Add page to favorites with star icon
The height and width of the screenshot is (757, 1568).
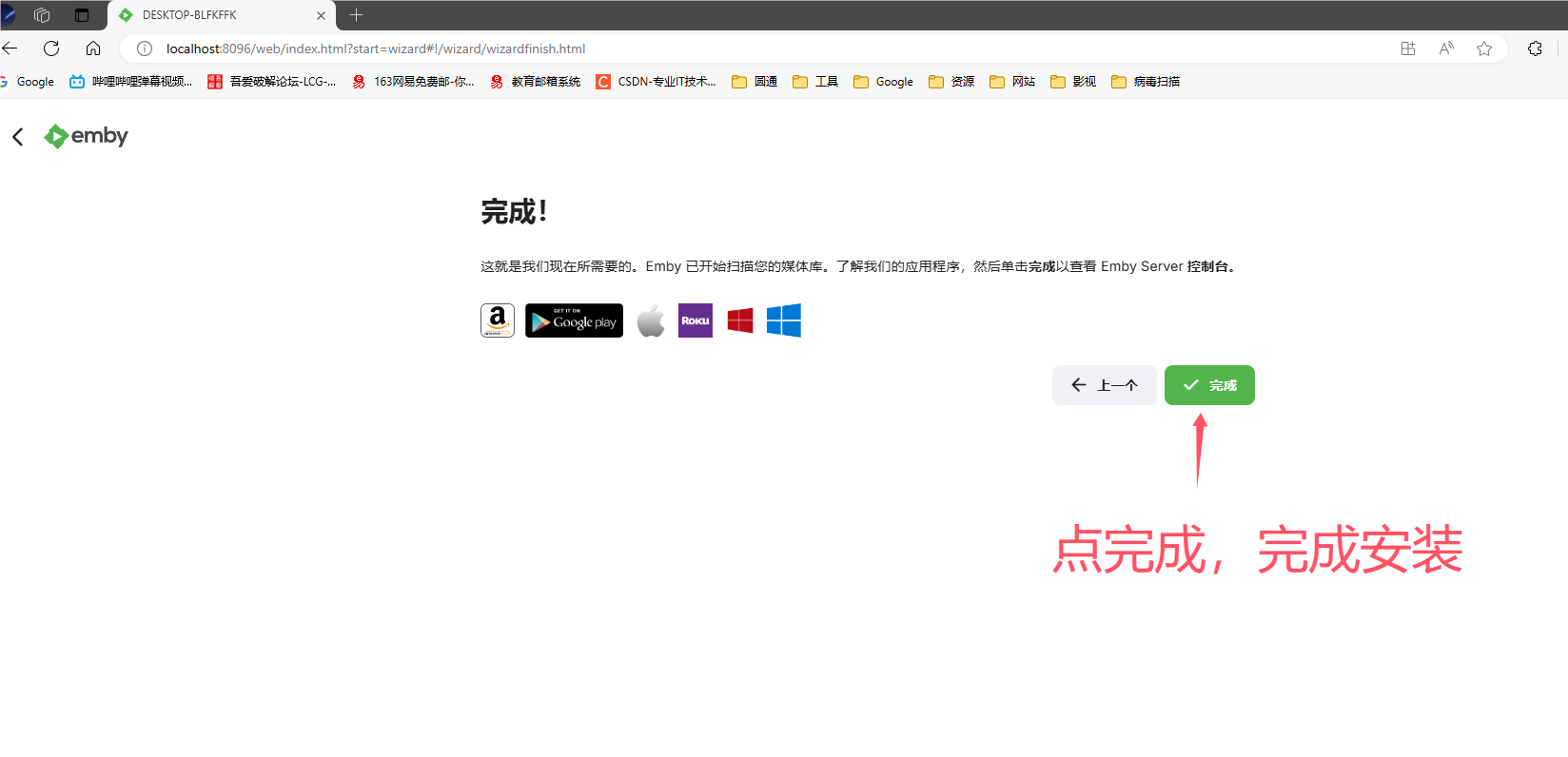pos(1484,49)
